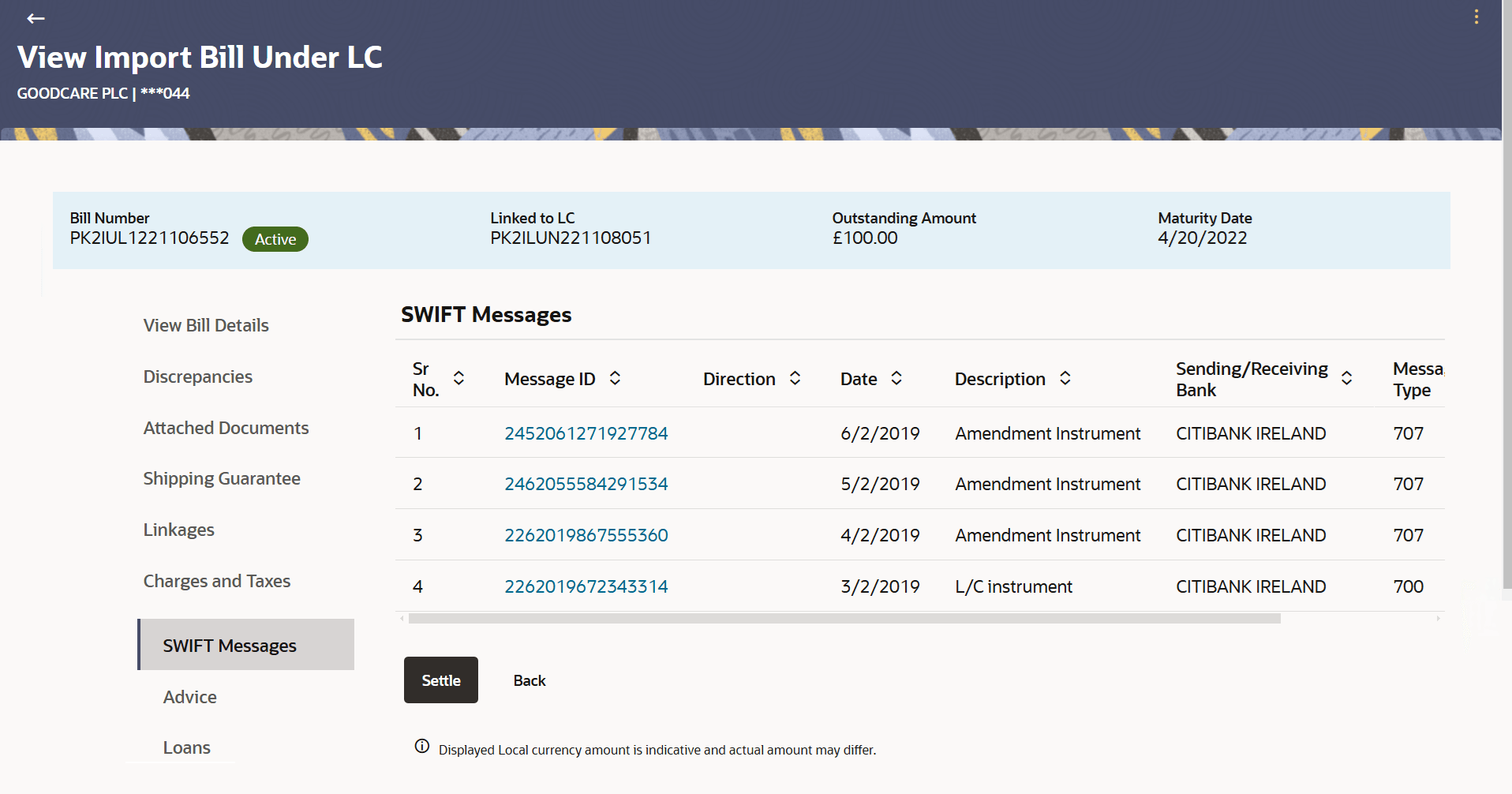The height and width of the screenshot is (794, 1512).
Task: View Charges and Taxes
Action: click(217, 581)
